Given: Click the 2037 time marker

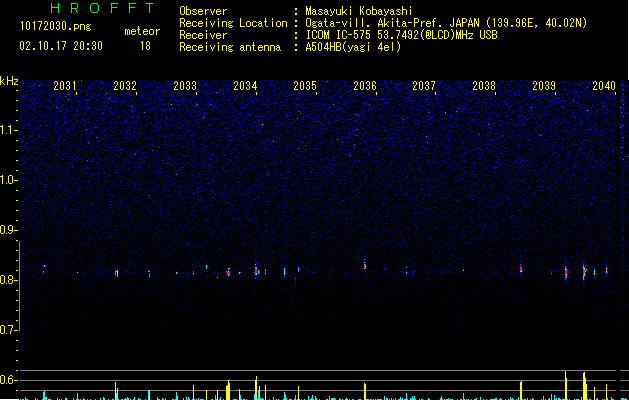Looking at the screenshot, I should point(424,86).
